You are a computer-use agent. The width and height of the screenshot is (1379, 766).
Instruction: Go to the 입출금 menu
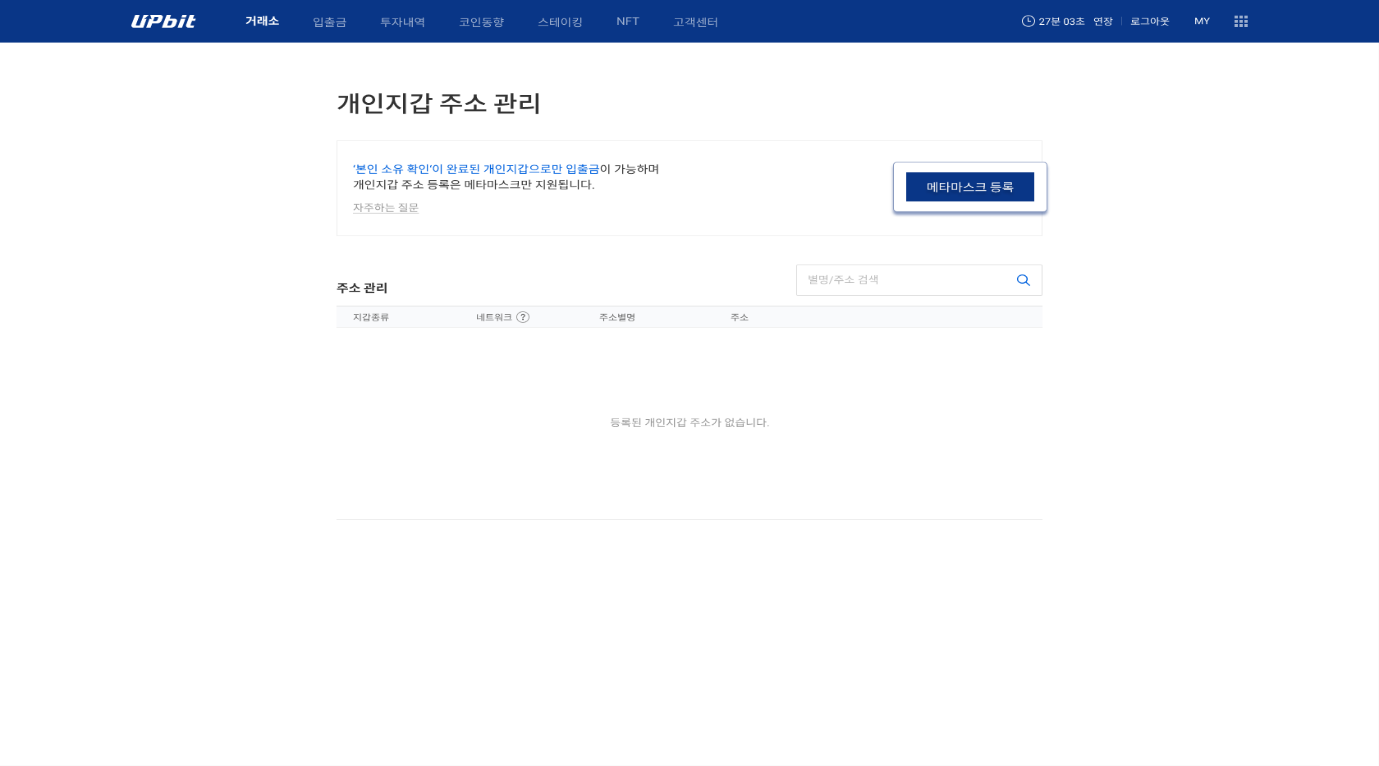329,22
